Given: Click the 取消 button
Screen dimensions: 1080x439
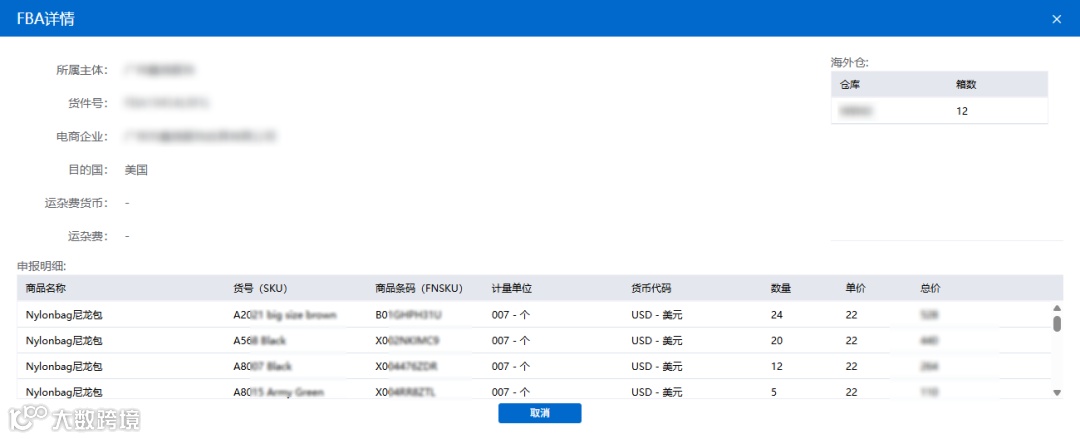Looking at the screenshot, I should (540, 413).
